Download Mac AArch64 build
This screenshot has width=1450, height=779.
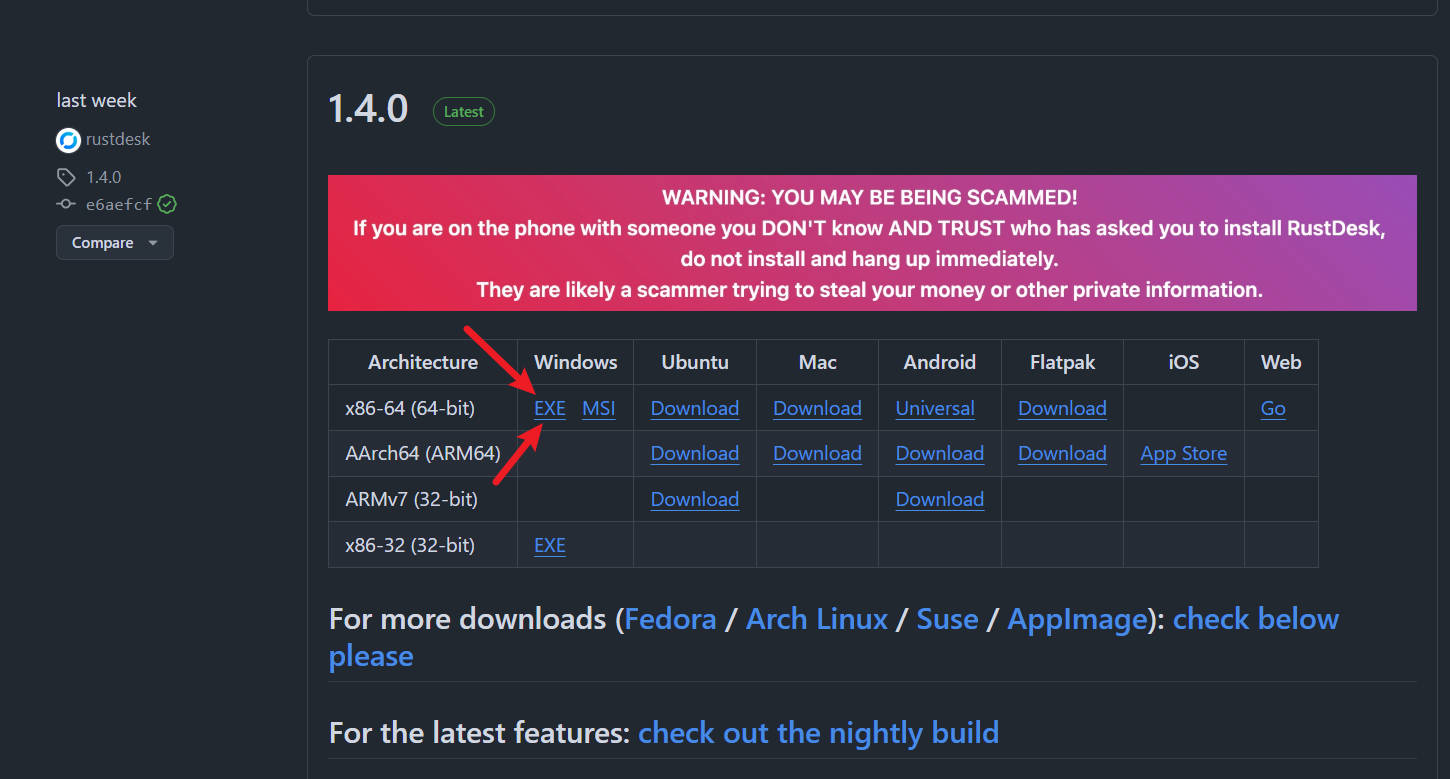(817, 453)
